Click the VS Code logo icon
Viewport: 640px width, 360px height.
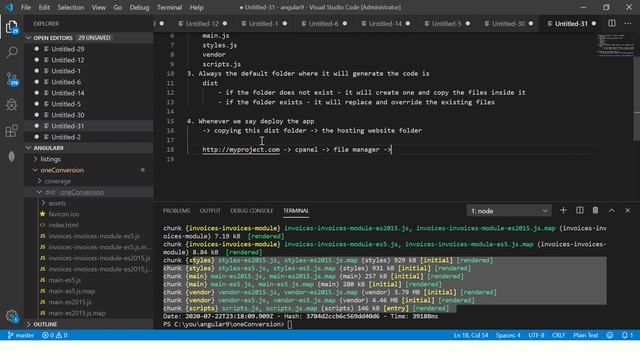coord(9,7)
